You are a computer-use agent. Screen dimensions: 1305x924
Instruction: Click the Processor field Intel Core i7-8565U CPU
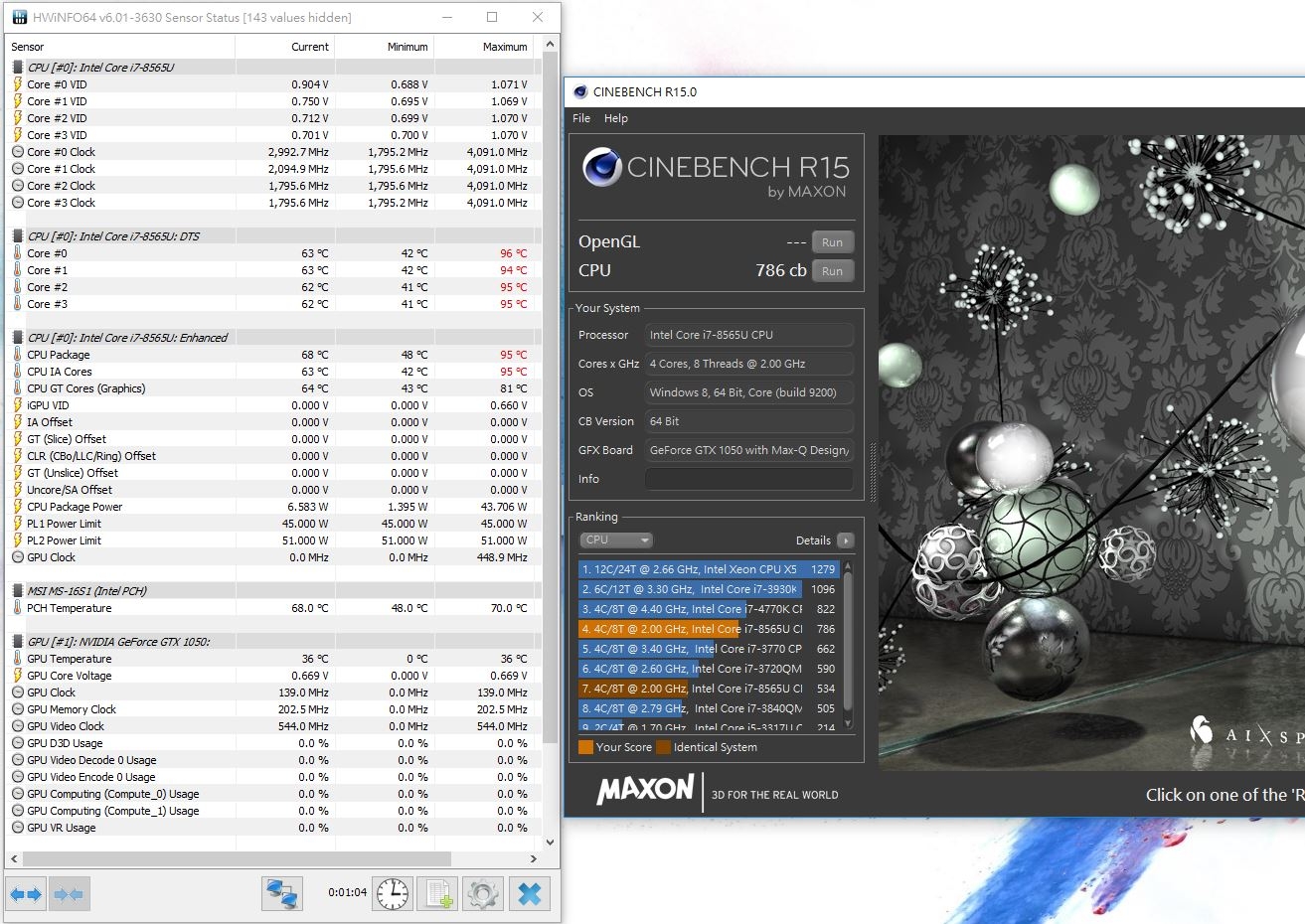(748, 335)
